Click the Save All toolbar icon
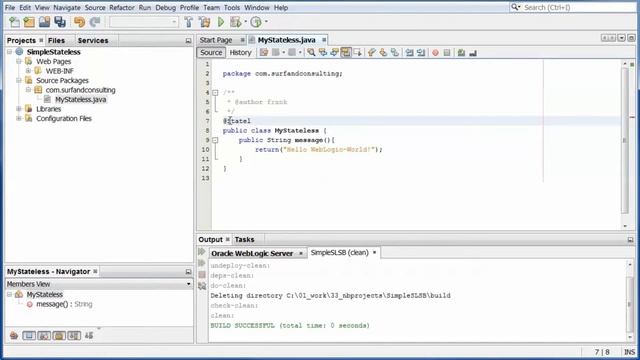640x360 pixels. (60, 22)
